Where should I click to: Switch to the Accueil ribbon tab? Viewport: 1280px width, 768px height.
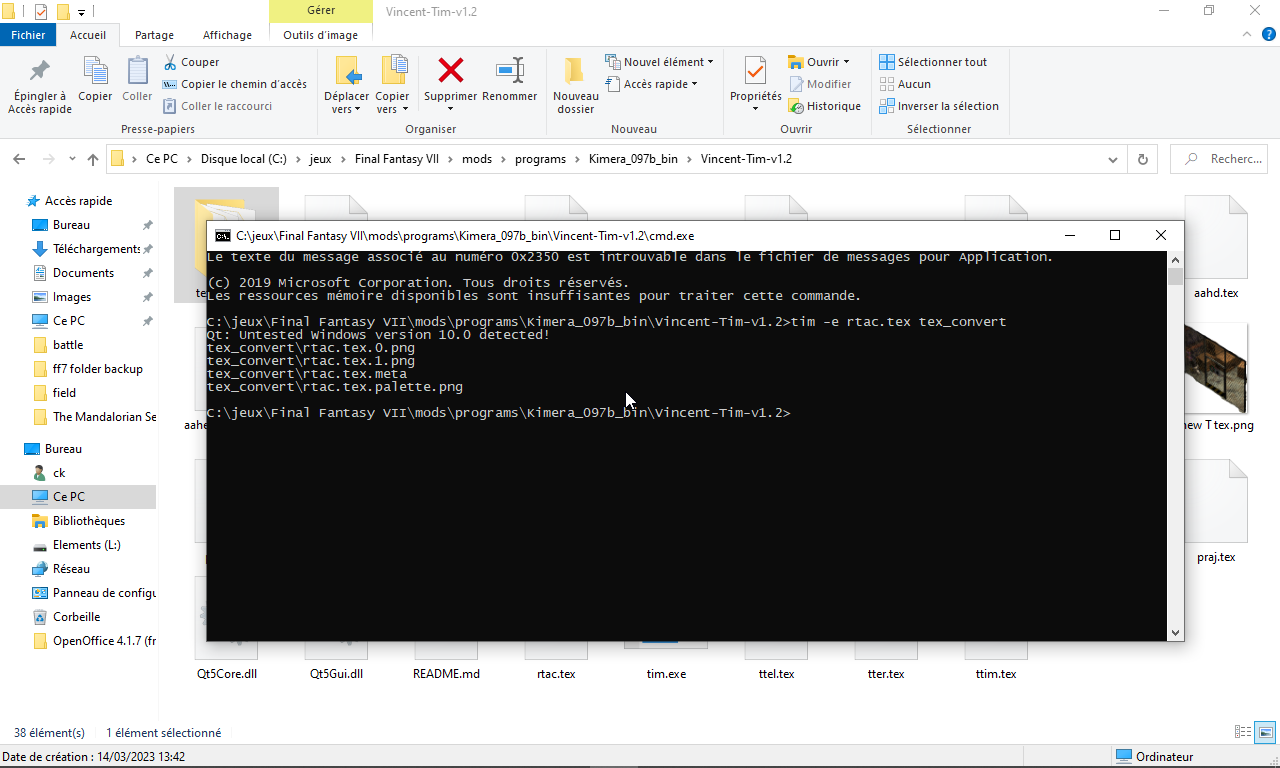pyautogui.click(x=88, y=35)
